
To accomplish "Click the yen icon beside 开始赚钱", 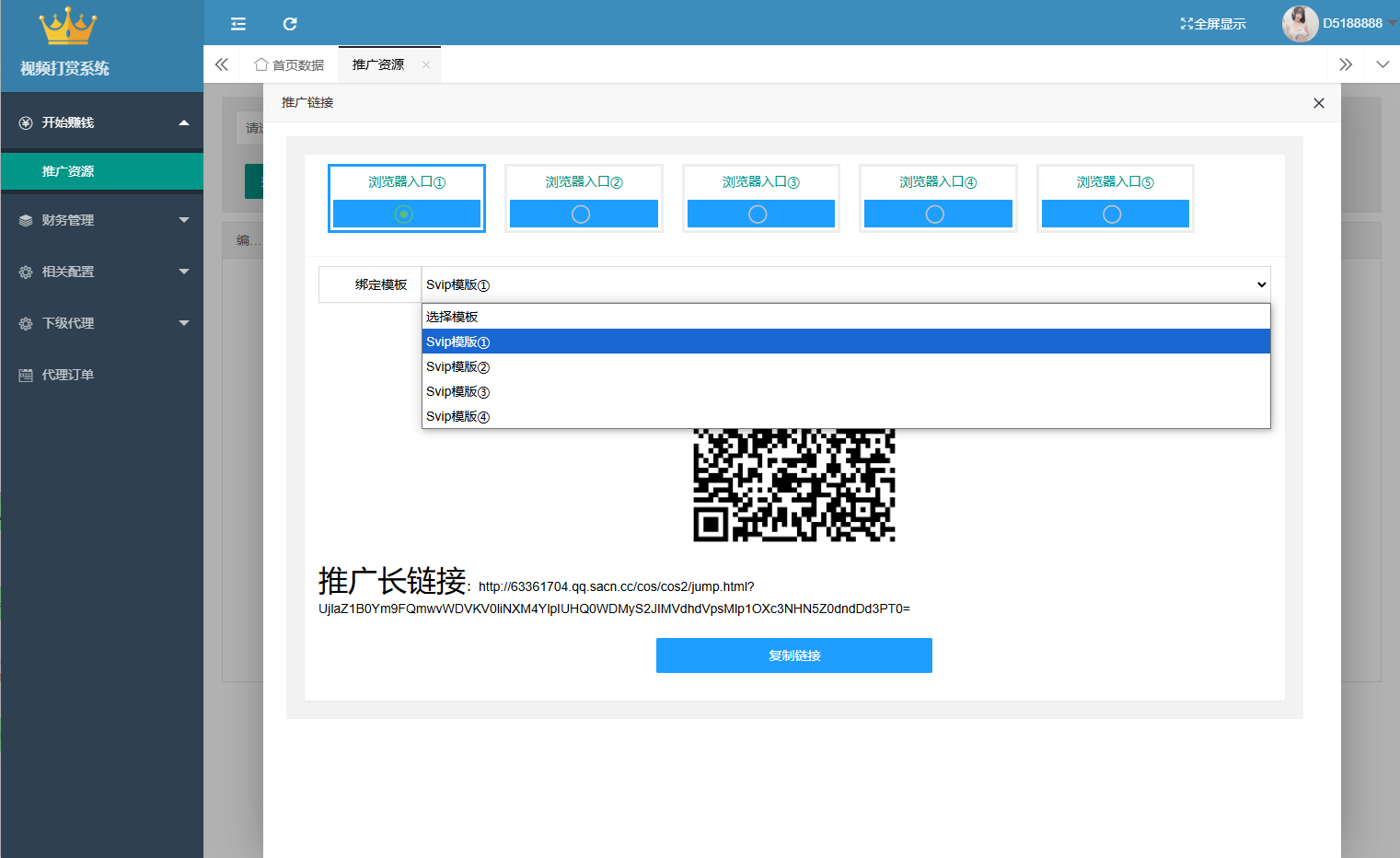I will 26,122.
